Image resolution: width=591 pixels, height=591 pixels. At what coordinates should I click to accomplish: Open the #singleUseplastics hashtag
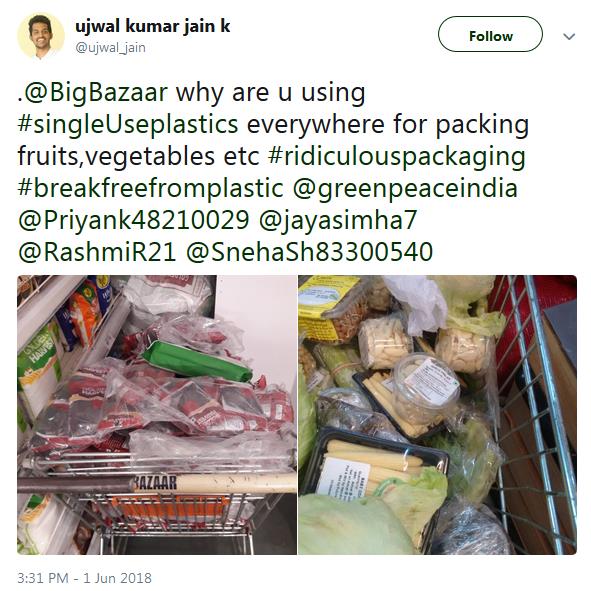click(128, 125)
